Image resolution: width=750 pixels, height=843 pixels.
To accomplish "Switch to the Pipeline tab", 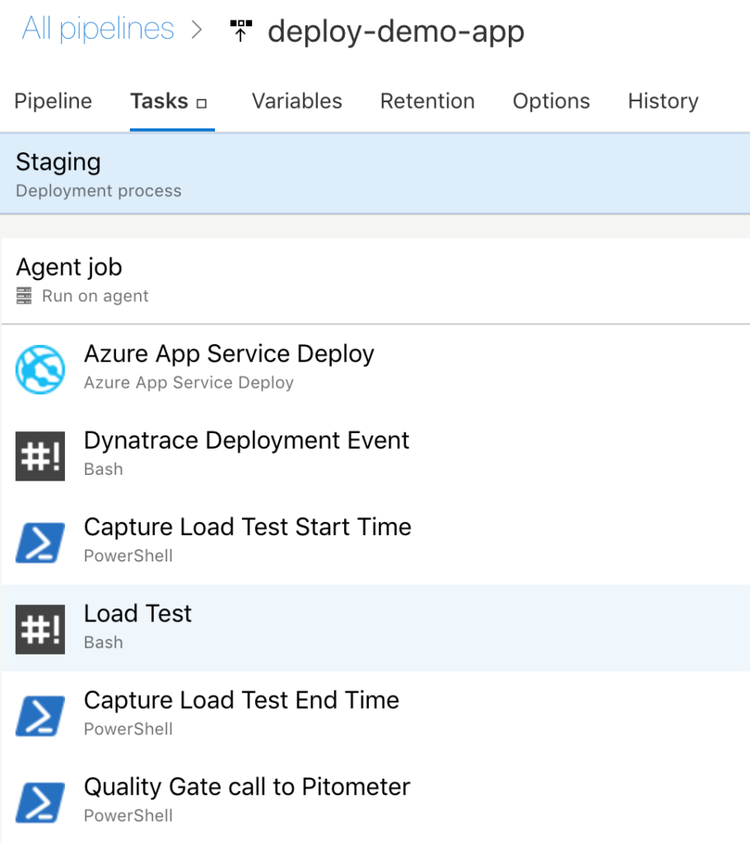I will [x=53, y=101].
